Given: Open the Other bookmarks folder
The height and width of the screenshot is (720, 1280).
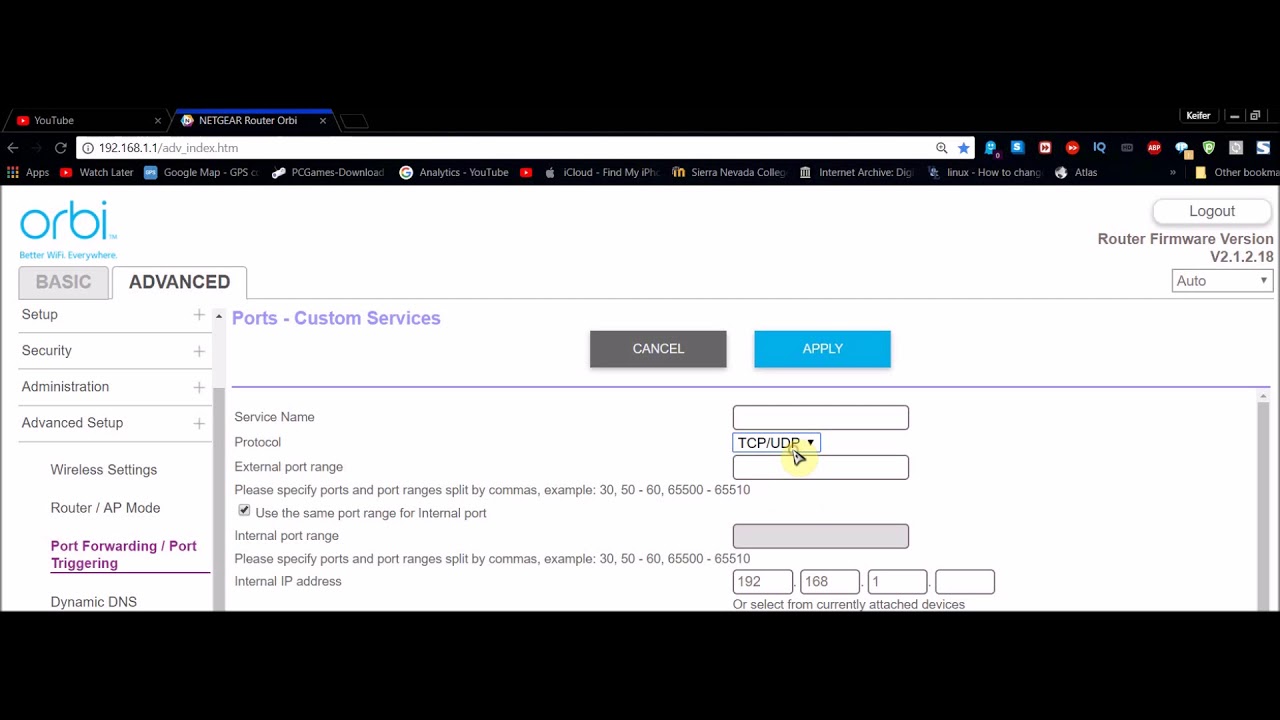Looking at the screenshot, I should pyautogui.click(x=1237, y=172).
